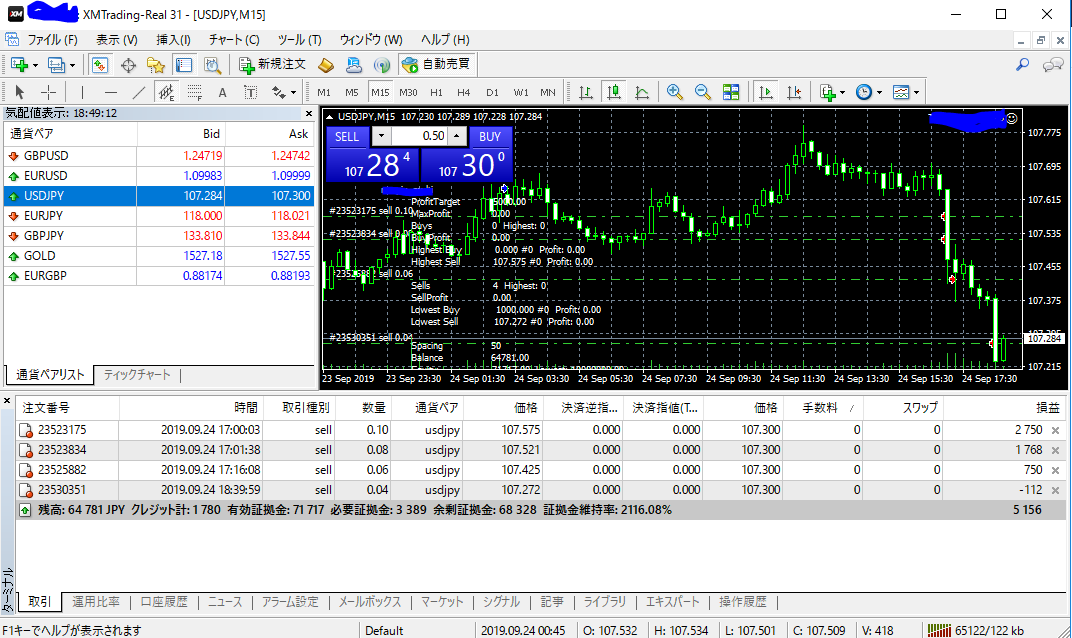Click the 0.50 volume input field
This screenshot has width=1072, height=638.
pyautogui.click(x=419, y=136)
